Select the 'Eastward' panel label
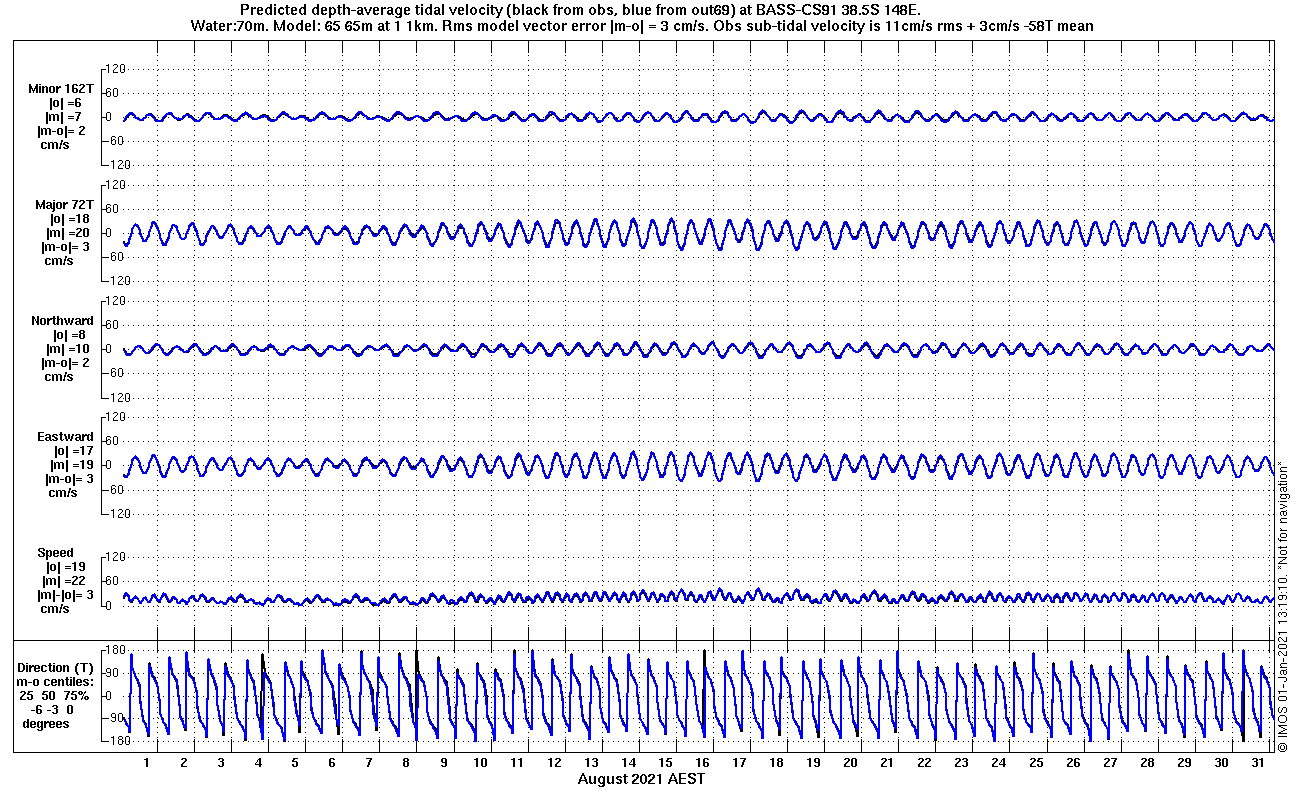This screenshot has height=800, width=1300. (x=65, y=437)
